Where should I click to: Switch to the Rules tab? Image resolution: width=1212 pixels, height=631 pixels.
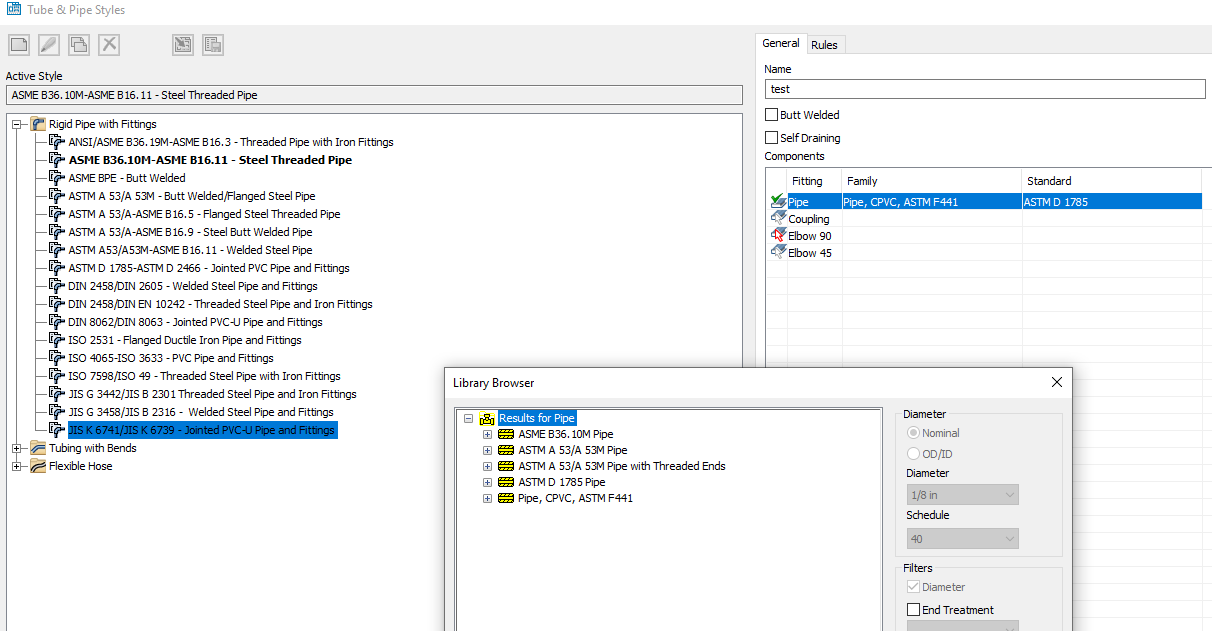pyautogui.click(x=825, y=44)
